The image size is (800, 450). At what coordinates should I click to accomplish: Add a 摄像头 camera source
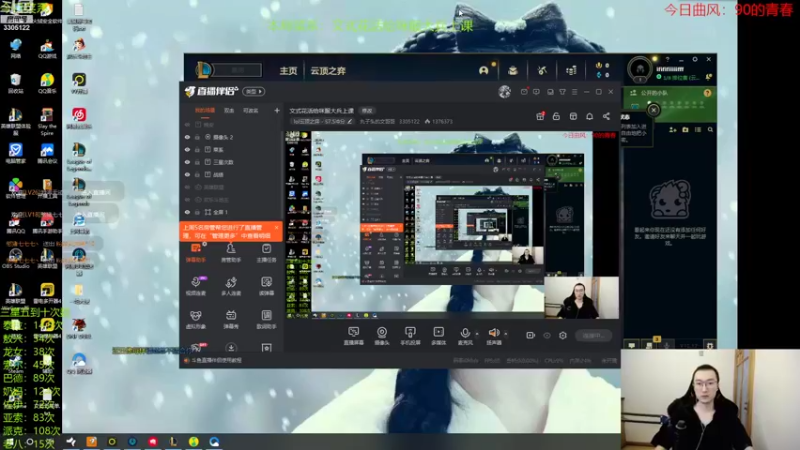(x=382, y=336)
